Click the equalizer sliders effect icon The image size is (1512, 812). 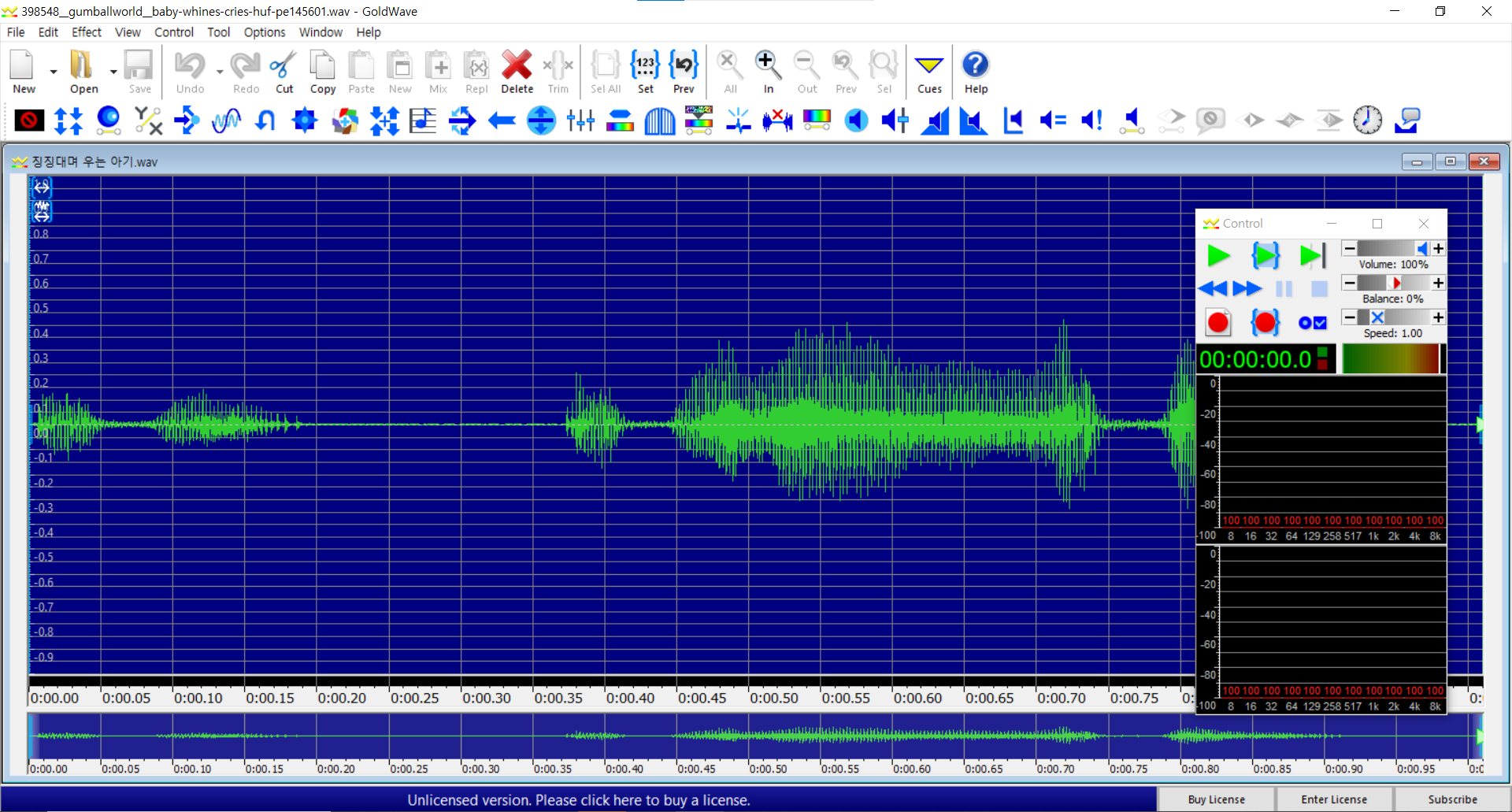580,121
